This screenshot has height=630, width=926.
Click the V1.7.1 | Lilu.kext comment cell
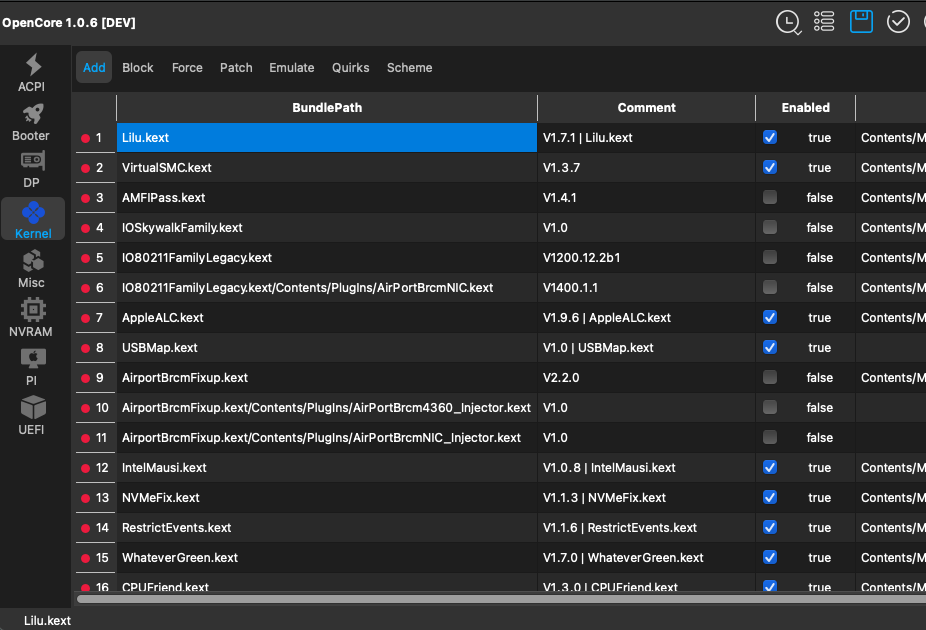tap(647, 138)
